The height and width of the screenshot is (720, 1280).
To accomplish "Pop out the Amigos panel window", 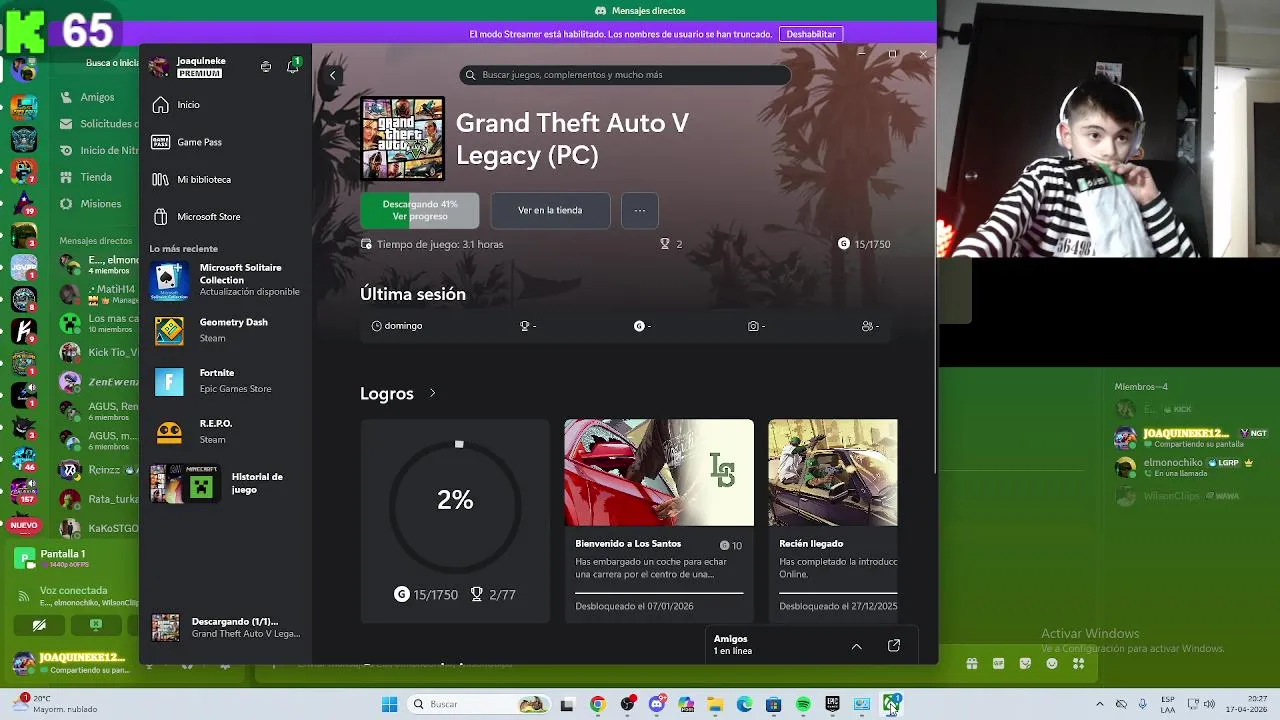I will (x=894, y=646).
